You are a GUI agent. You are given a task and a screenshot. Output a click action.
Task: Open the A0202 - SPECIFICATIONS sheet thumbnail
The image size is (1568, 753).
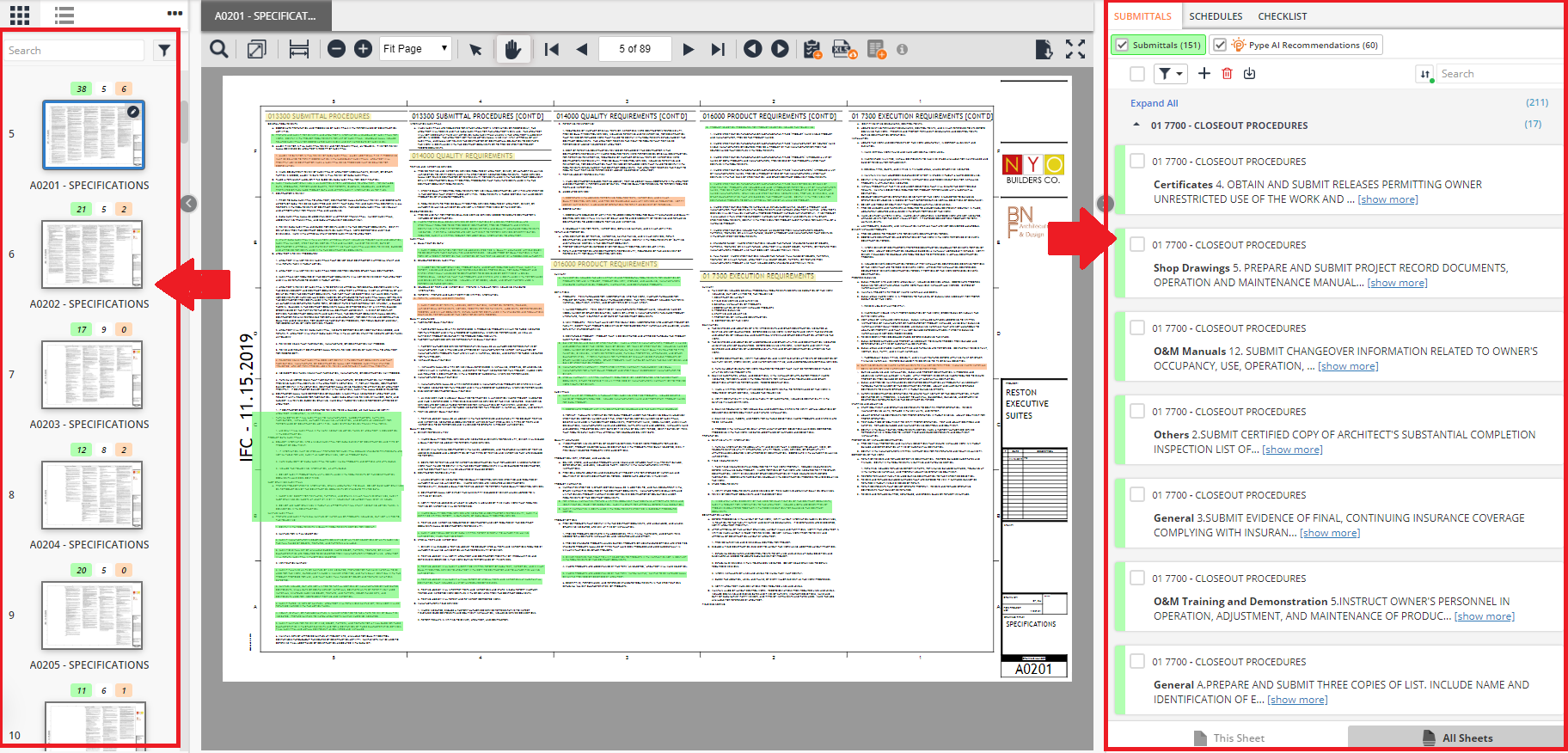(x=92, y=254)
